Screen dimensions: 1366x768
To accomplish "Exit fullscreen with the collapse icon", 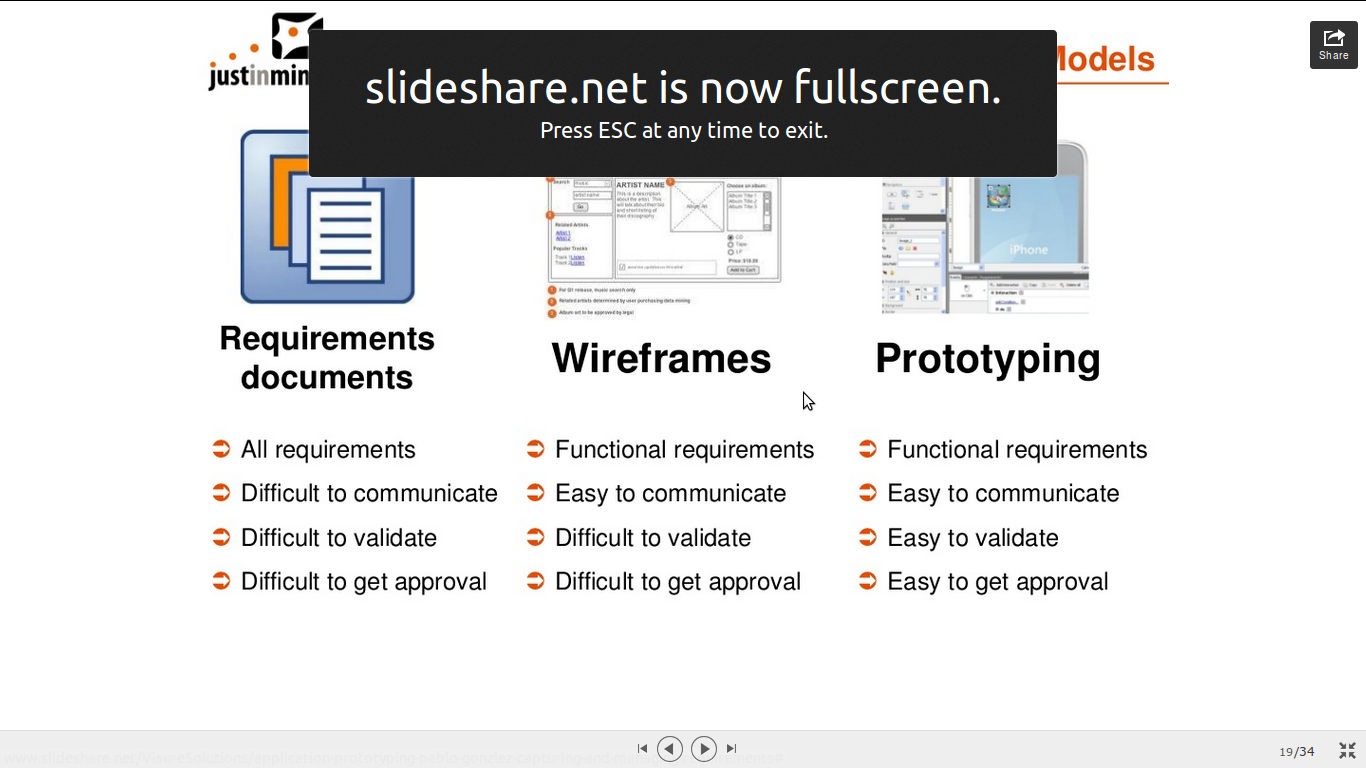I will coord(1347,751).
